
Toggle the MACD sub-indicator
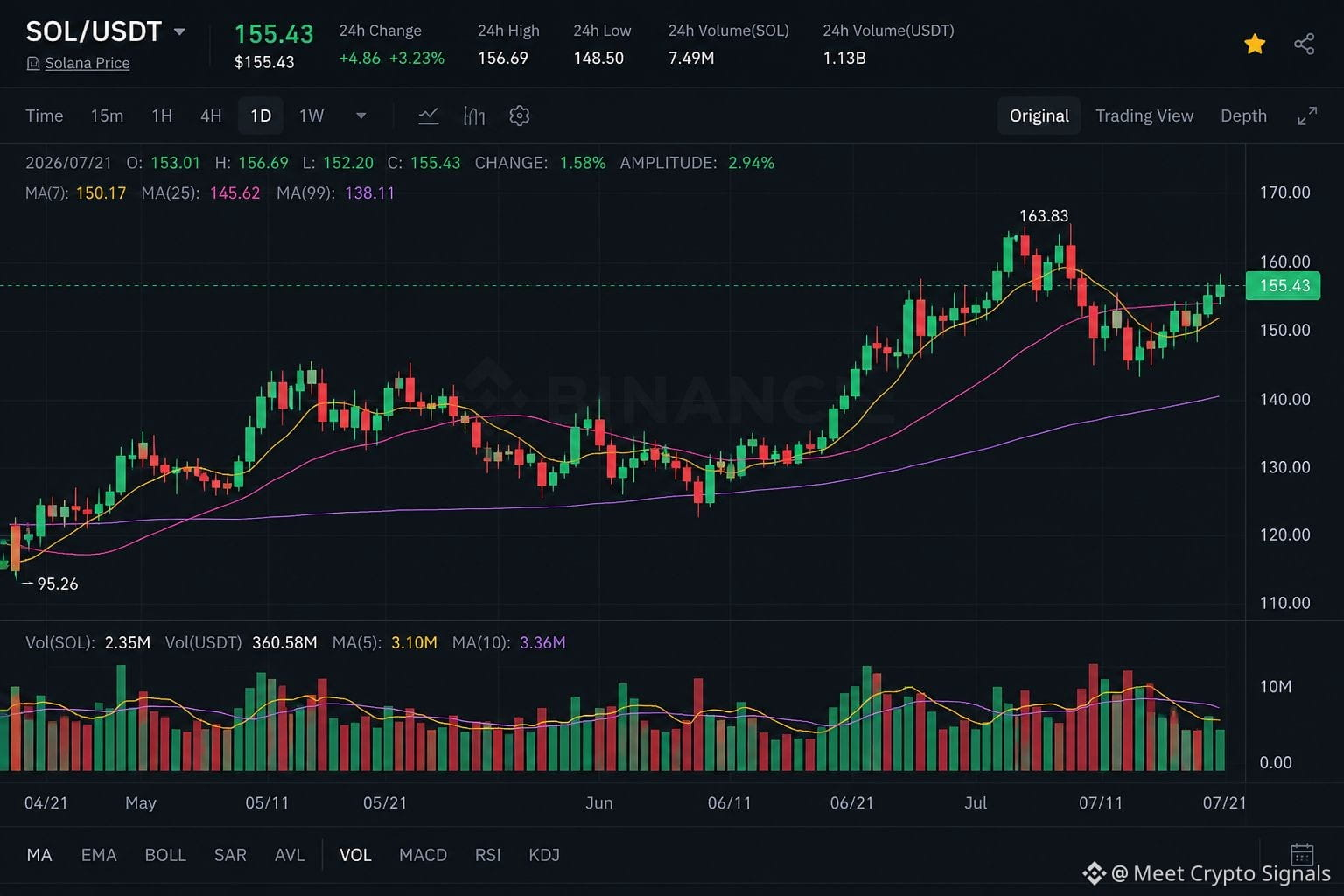(423, 855)
